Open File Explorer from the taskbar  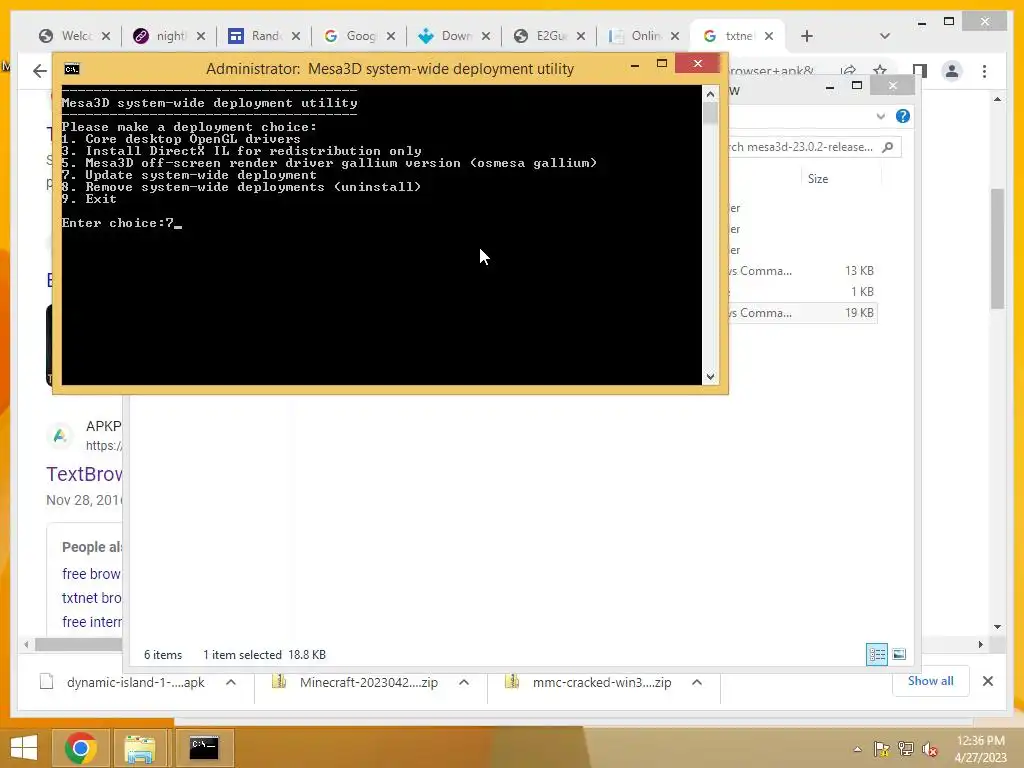pos(140,748)
